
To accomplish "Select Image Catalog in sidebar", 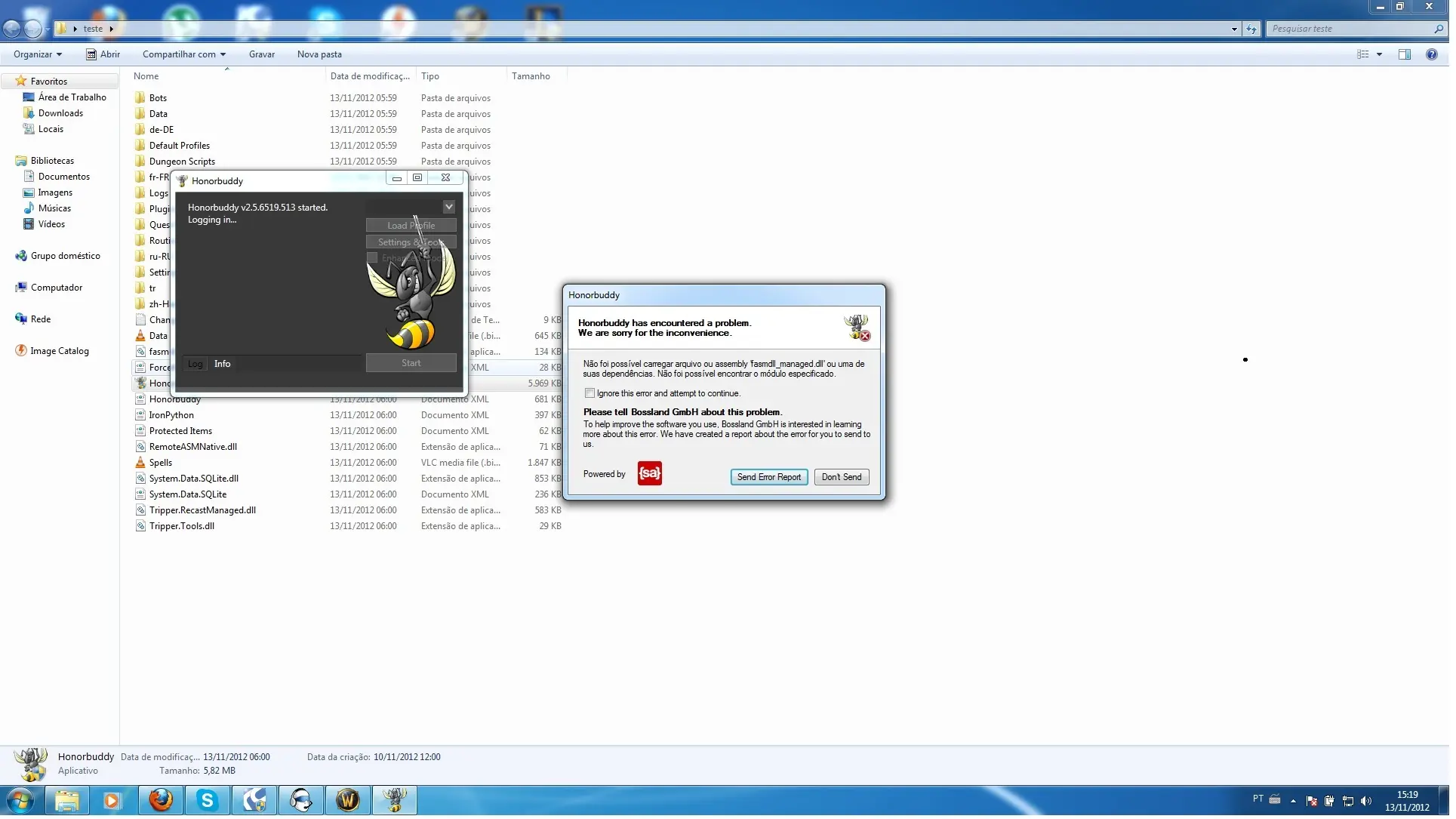I will coord(60,351).
